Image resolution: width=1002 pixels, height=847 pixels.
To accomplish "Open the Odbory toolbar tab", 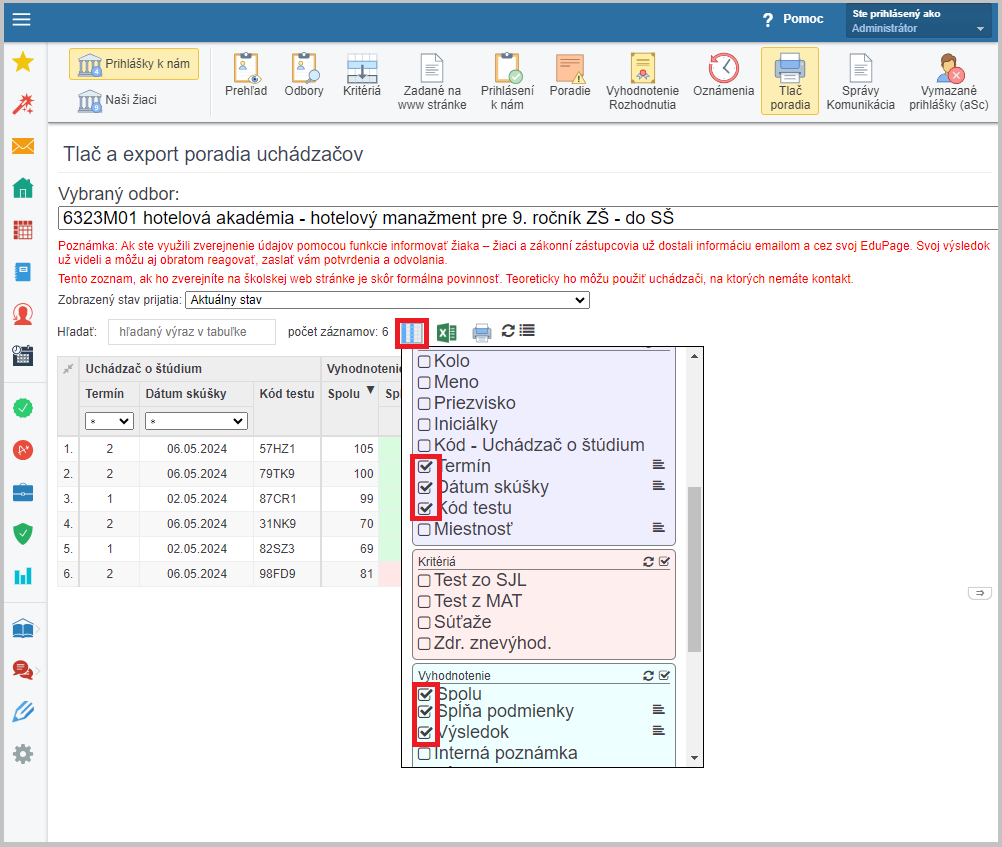I will click(304, 75).
